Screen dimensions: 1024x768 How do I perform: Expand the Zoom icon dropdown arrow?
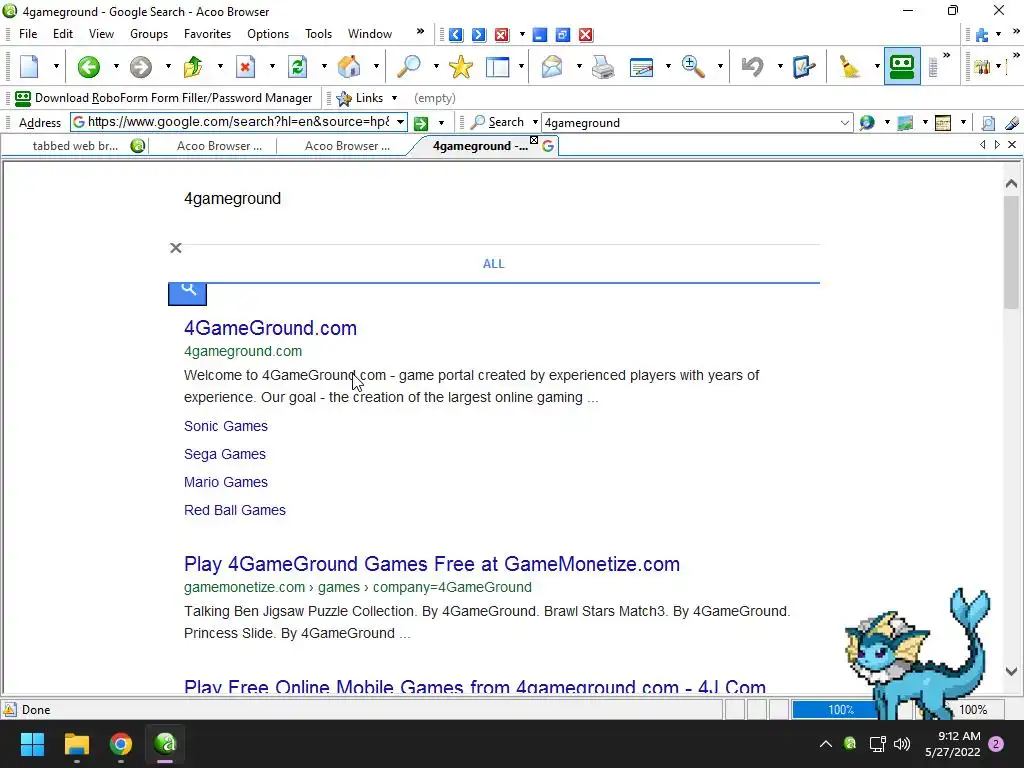click(x=720, y=66)
